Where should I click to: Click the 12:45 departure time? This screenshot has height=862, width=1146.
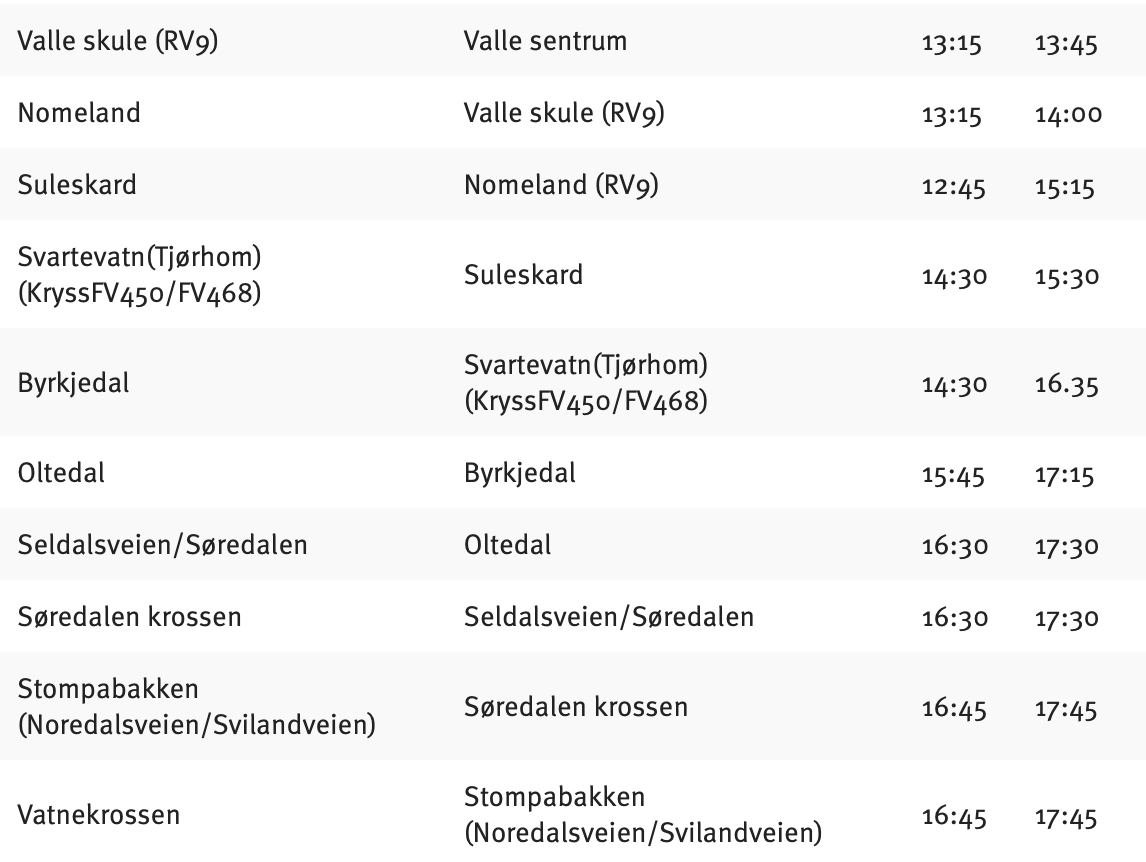(x=954, y=187)
